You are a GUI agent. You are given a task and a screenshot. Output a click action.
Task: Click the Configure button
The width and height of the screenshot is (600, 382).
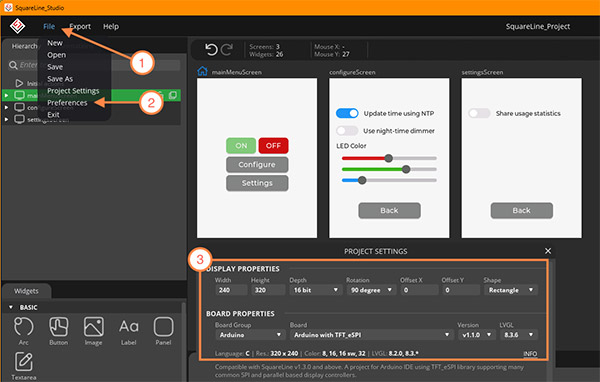coord(257,164)
